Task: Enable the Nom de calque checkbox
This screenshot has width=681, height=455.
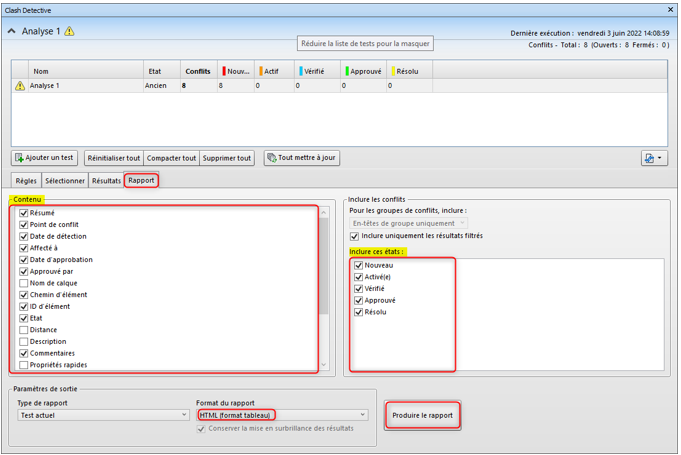Action: [x=23, y=283]
